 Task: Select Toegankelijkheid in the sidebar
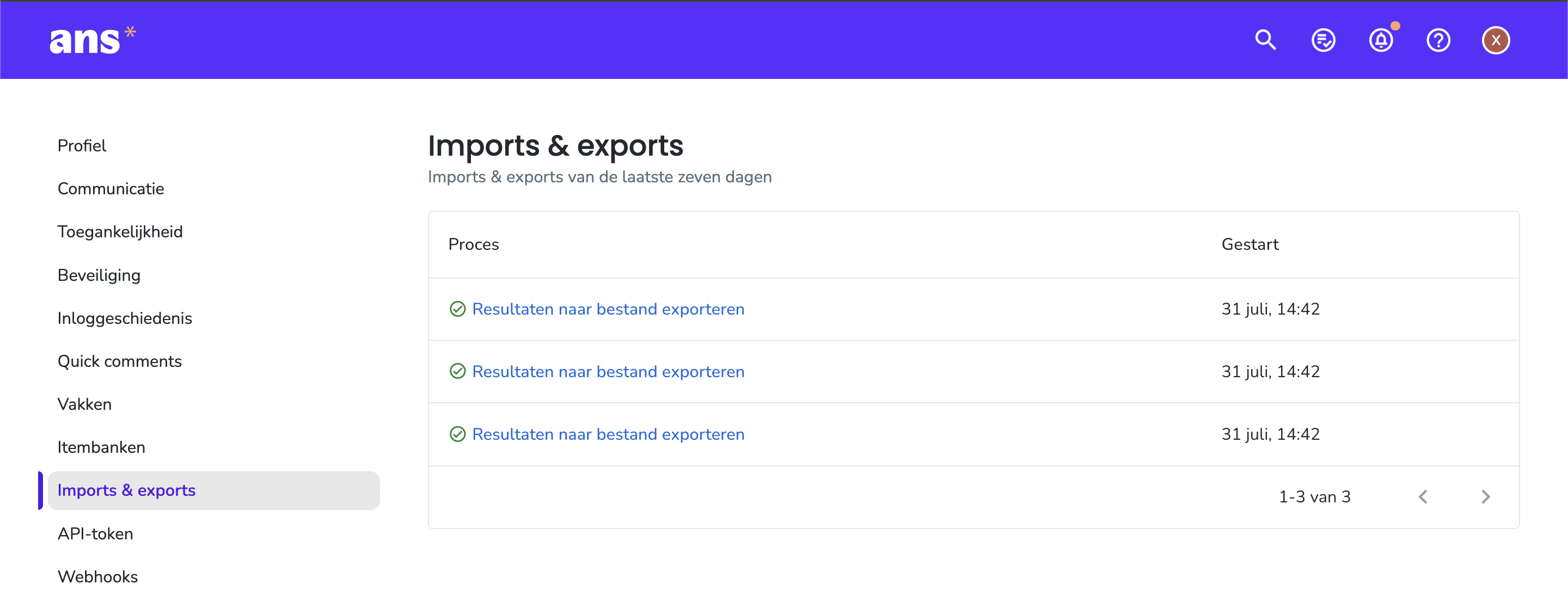pyautogui.click(x=120, y=232)
